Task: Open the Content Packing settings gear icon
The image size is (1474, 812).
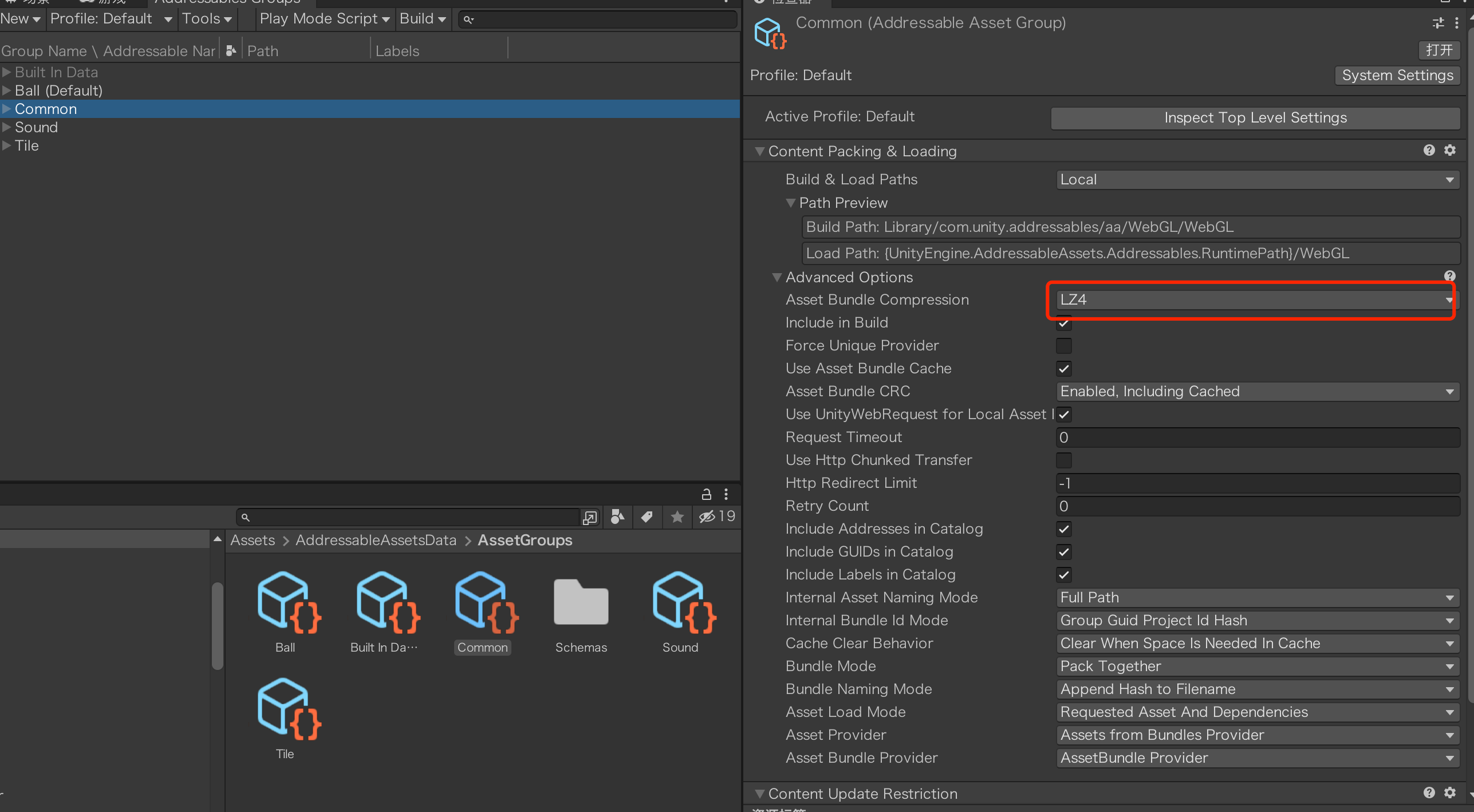Action: click(x=1449, y=151)
